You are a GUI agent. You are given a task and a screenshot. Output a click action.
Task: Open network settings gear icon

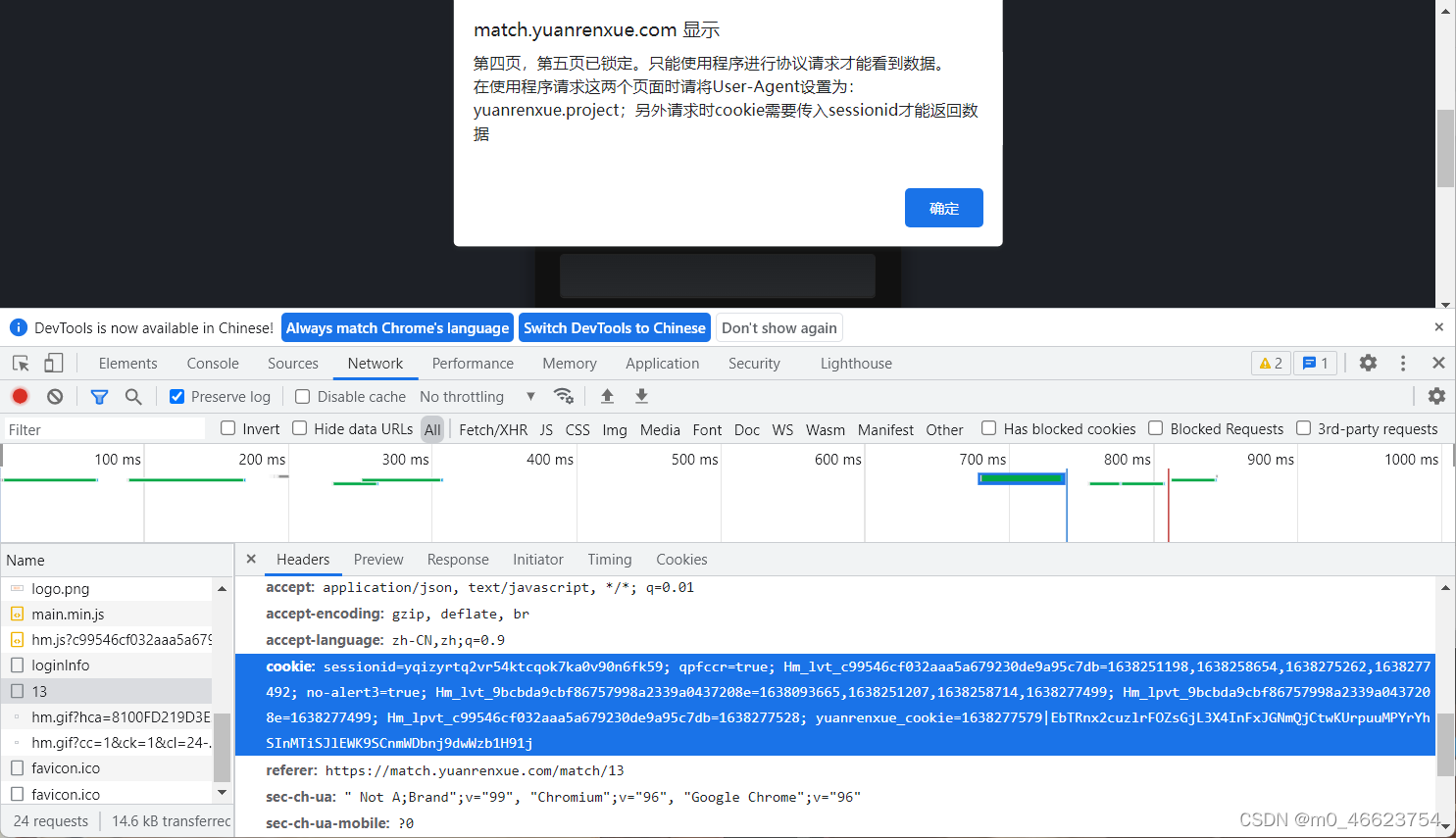[x=1436, y=396]
